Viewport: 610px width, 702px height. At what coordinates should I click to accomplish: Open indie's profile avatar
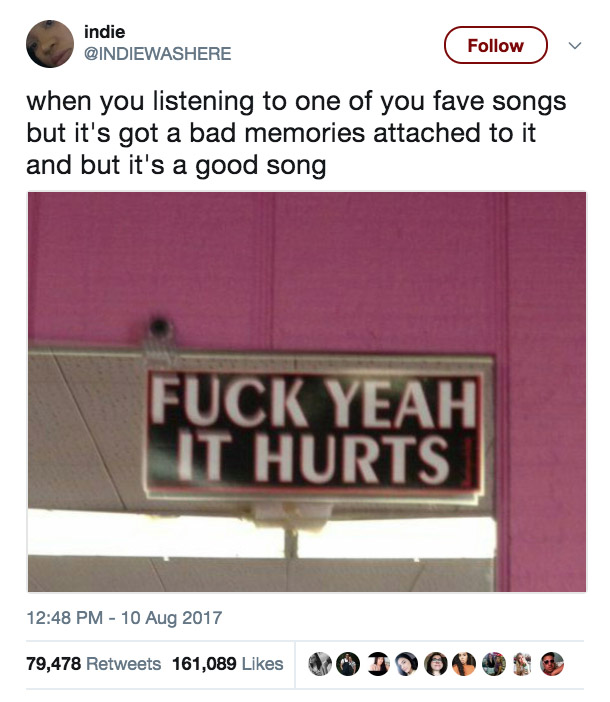[x=50, y=44]
